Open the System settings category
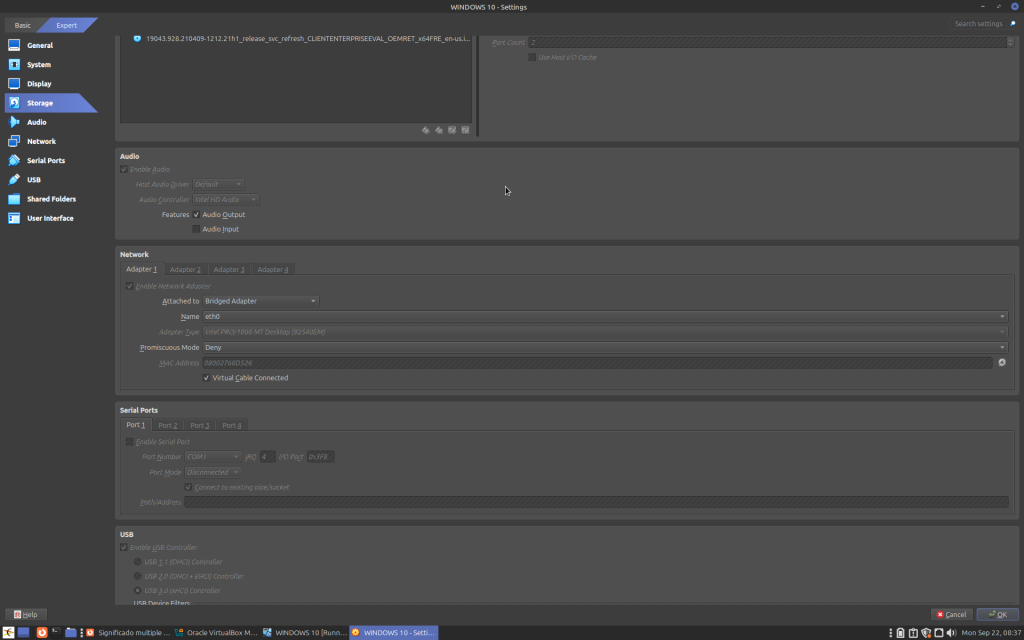Image resolution: width=1024 pixels, height=640 pixels. tap(39, 65)
